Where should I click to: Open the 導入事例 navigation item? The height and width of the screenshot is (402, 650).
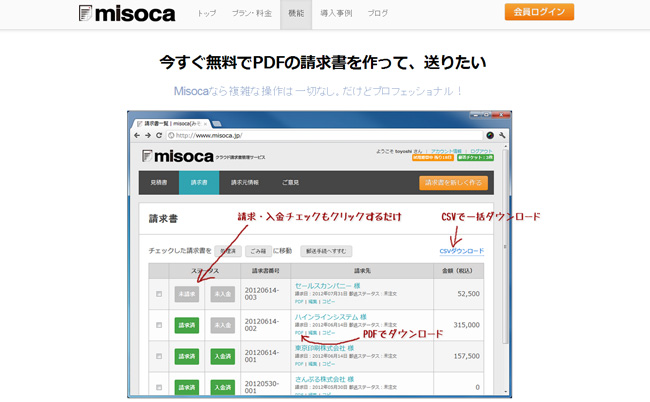(x=336, y=13)
